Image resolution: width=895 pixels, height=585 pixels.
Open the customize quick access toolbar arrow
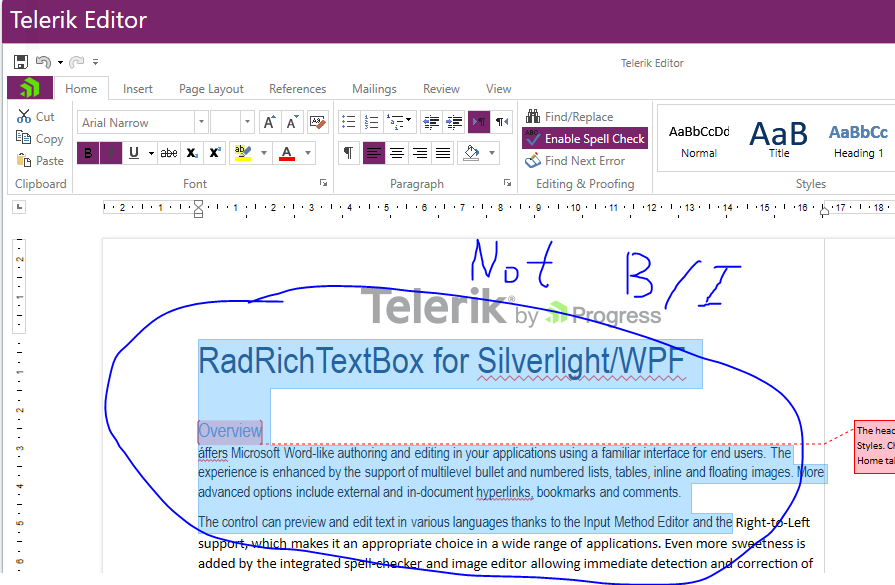pyautogui.click(x=95, y=62)
